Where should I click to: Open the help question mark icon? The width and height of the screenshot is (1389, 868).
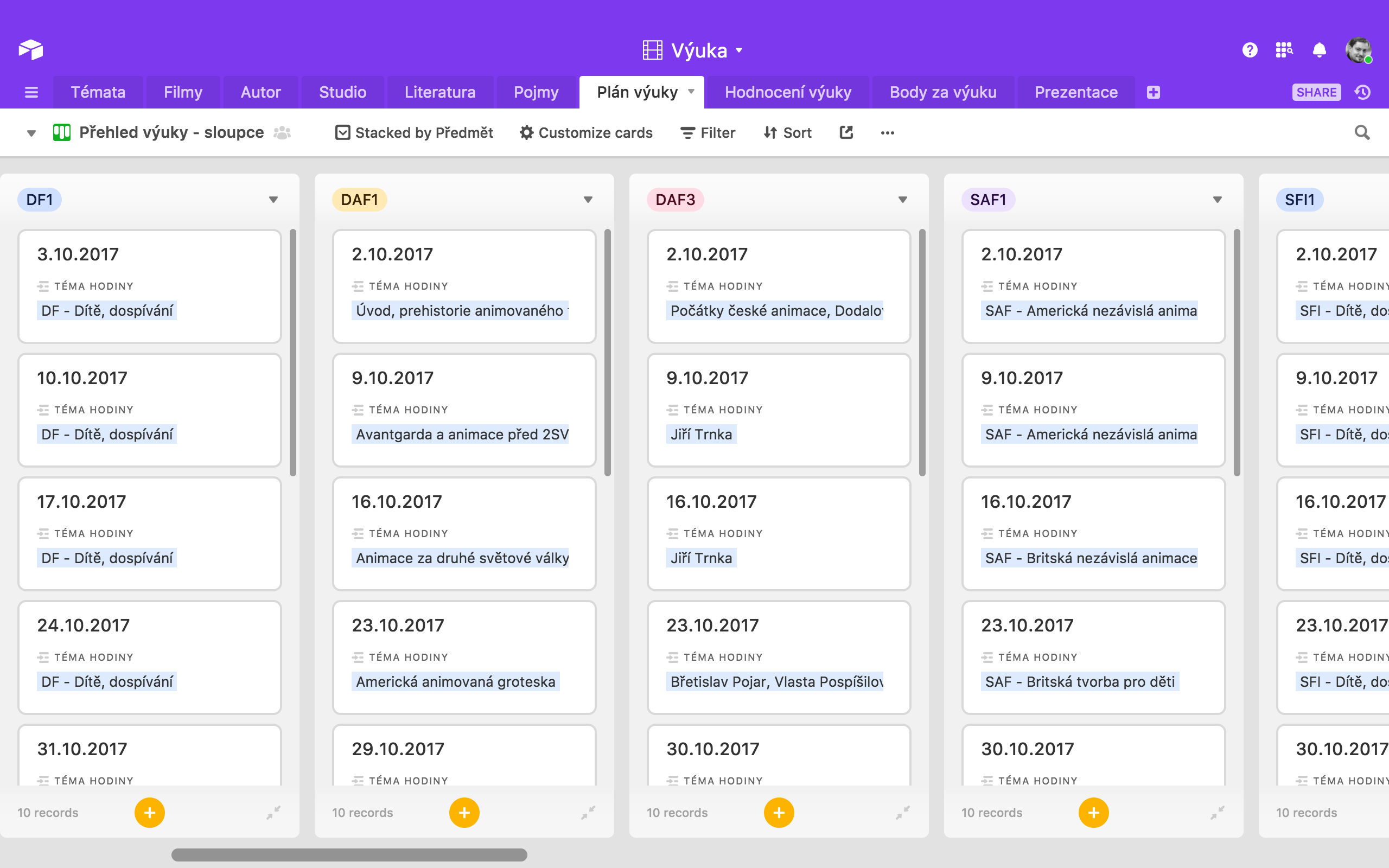pyautogui.click(x=1250, y=50)
